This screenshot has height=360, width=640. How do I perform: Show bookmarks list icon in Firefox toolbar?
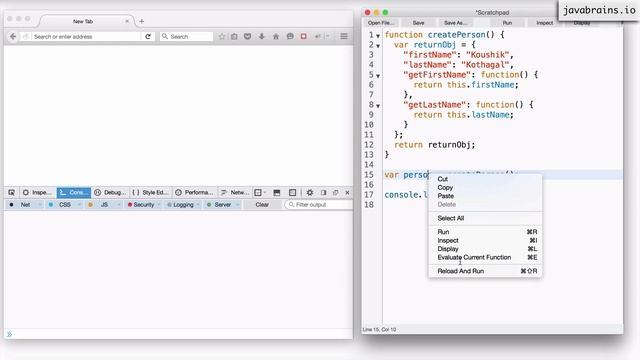tap(234, 36)
